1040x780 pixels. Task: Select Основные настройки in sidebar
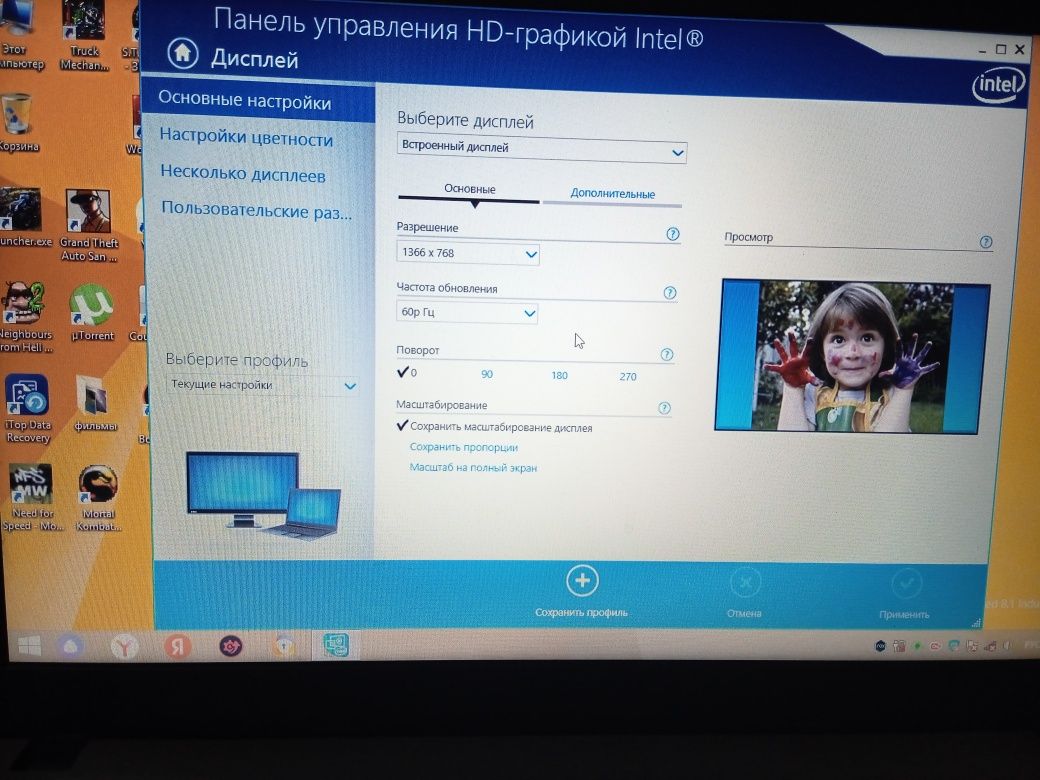[x=259, y=101]
